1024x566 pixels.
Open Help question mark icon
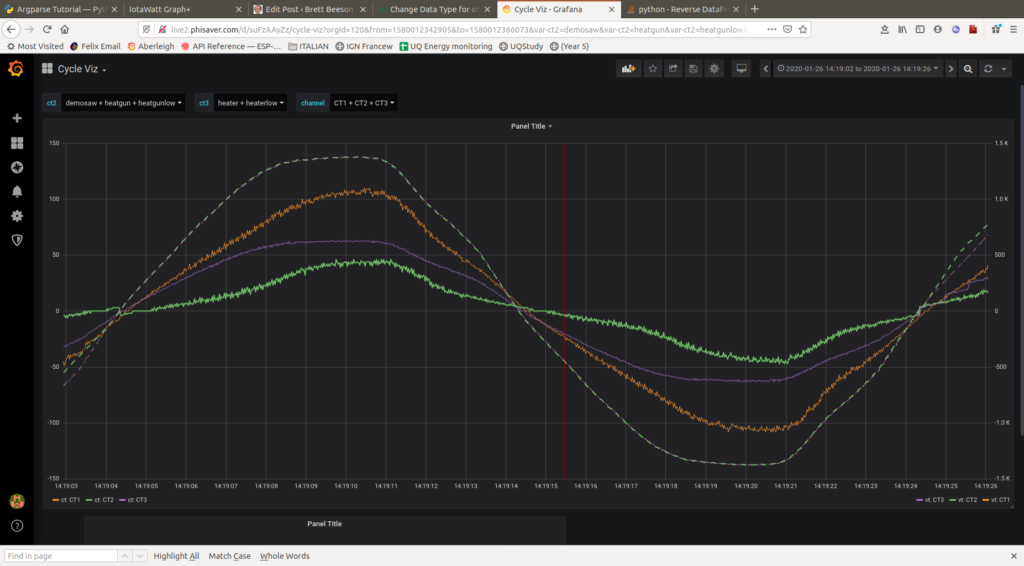coord(17,526)
